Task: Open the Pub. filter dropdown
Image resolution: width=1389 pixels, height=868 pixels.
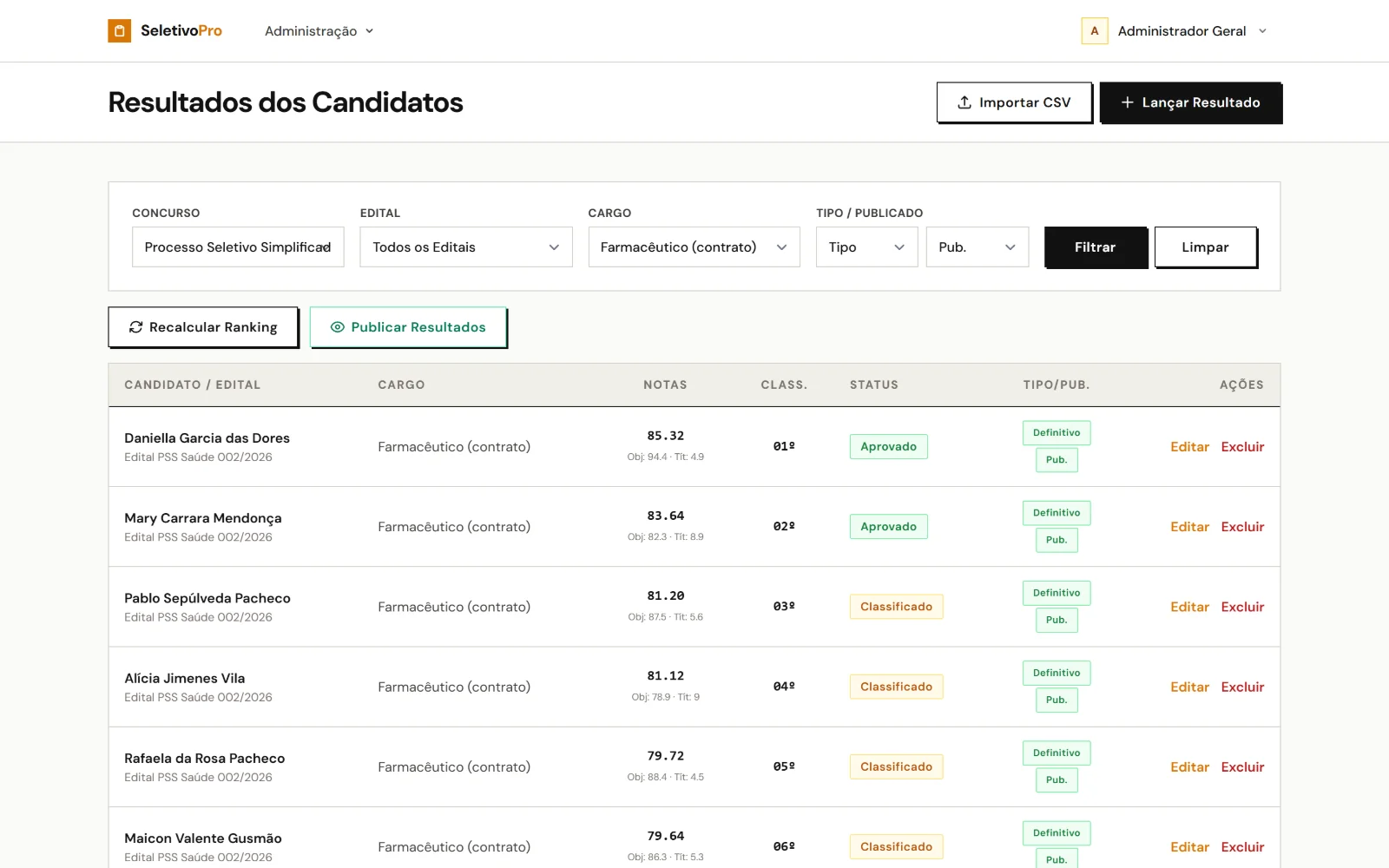Action: click(977, 247)
